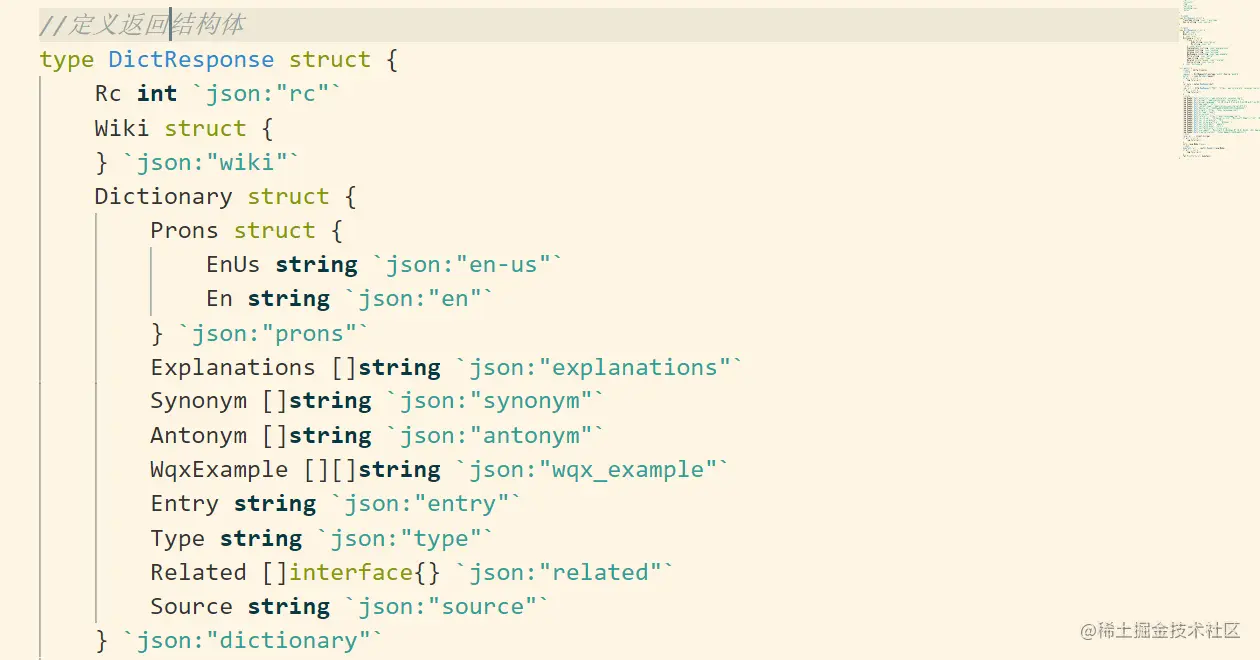This screenshot has height=660, width=1260.
Task: Click the Rc int field line
Action: pyautogui.click(x=219, y=94)
